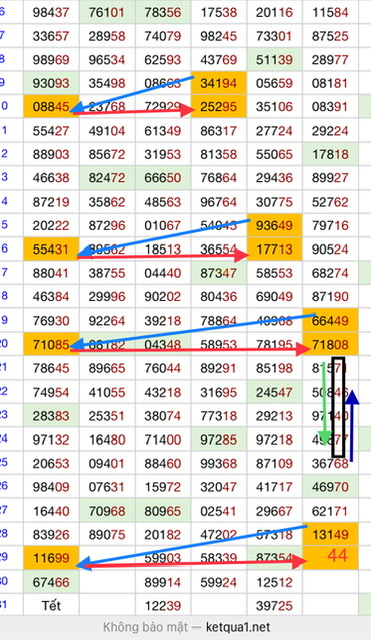Click the ketqua1.net address in the bar
371x640 pixels.
coord(238,627)
